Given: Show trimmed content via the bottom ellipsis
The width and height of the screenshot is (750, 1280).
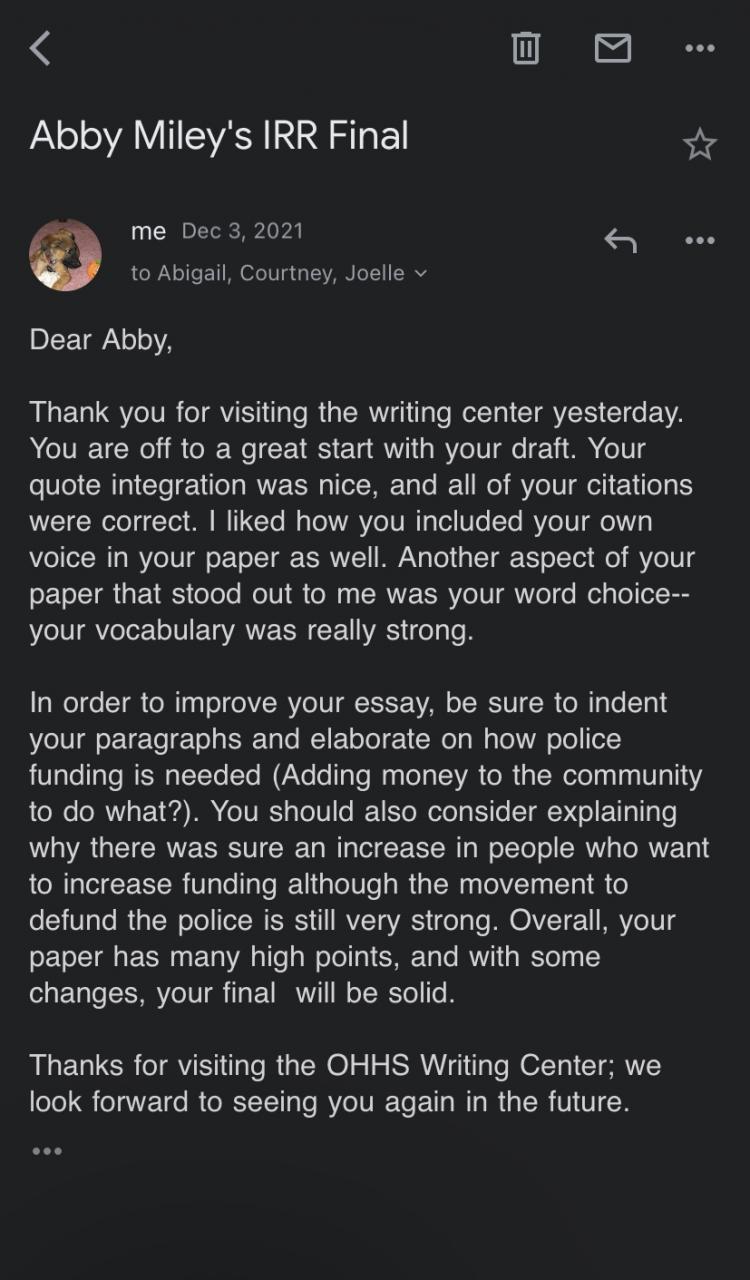Looking at the screenshot, I should (x=47, y=1151).
